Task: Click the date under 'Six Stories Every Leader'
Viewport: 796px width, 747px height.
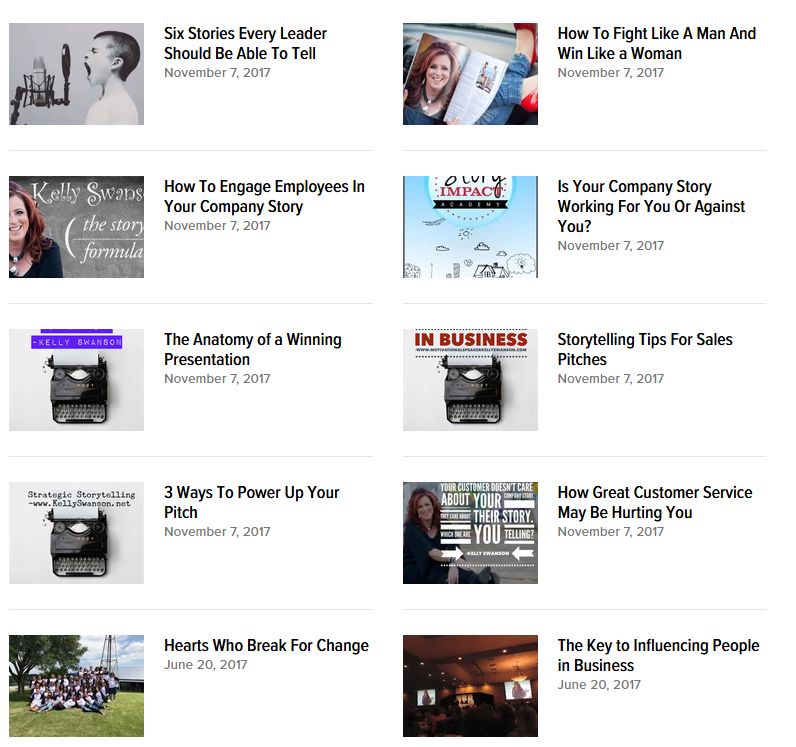Action: pos(217,73)
